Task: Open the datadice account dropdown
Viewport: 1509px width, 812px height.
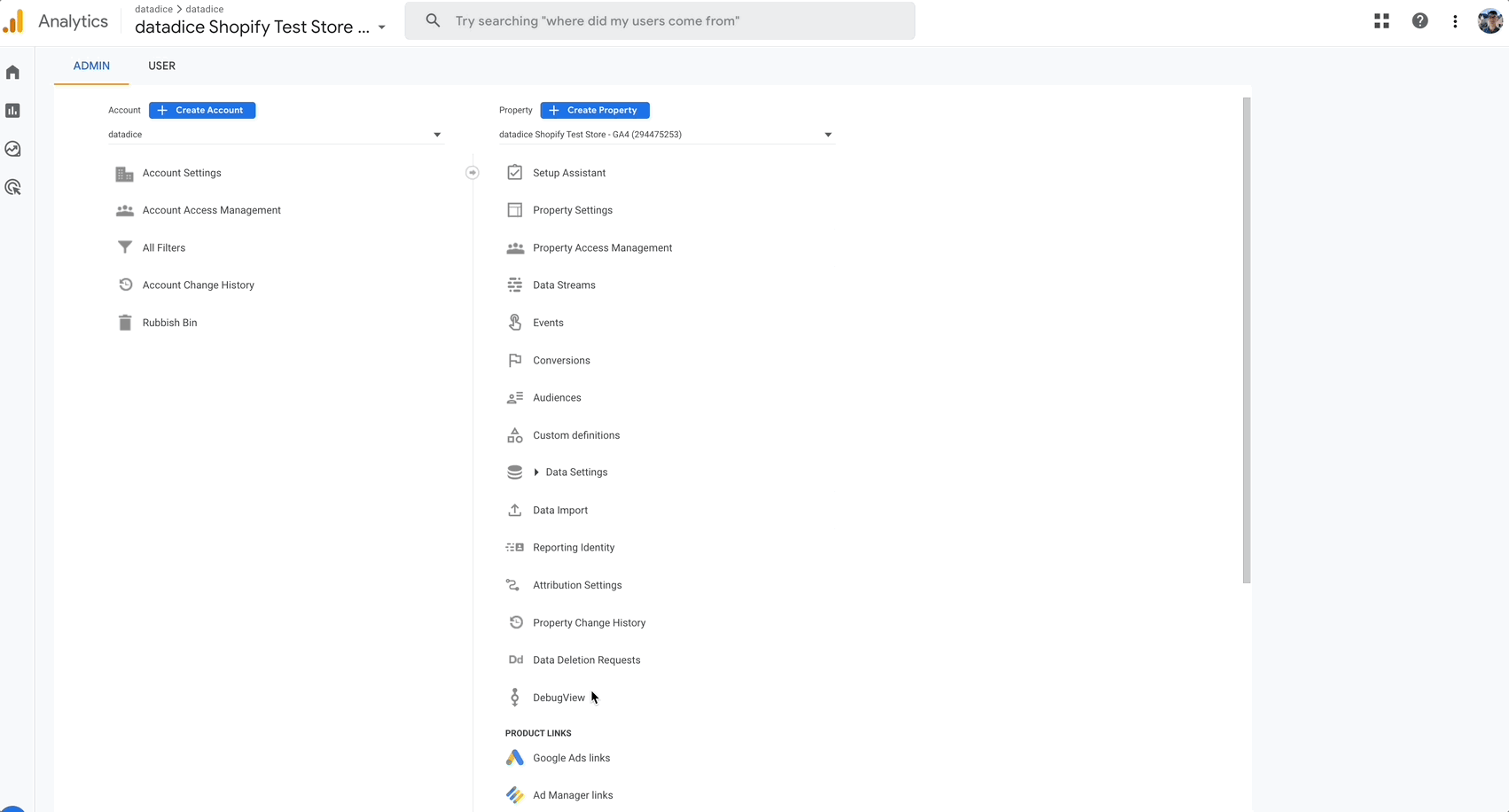Action: click(275, 135)
